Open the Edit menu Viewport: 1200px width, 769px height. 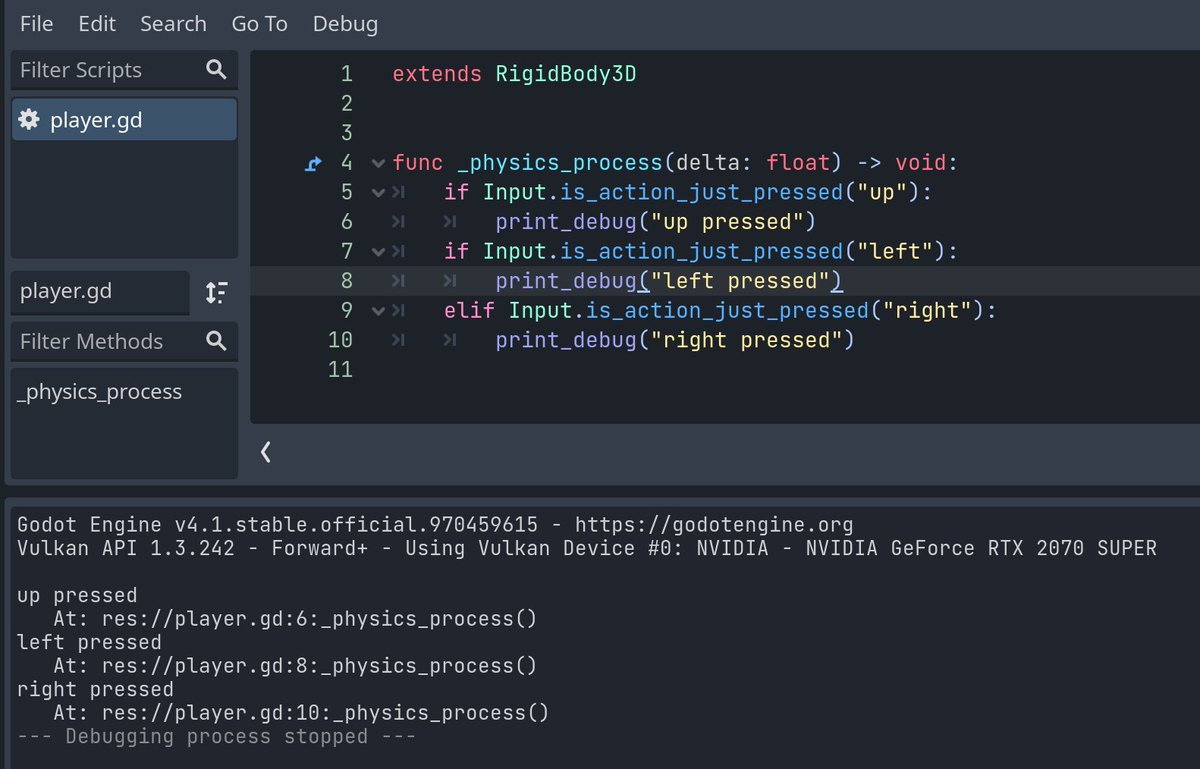point(97,24)
